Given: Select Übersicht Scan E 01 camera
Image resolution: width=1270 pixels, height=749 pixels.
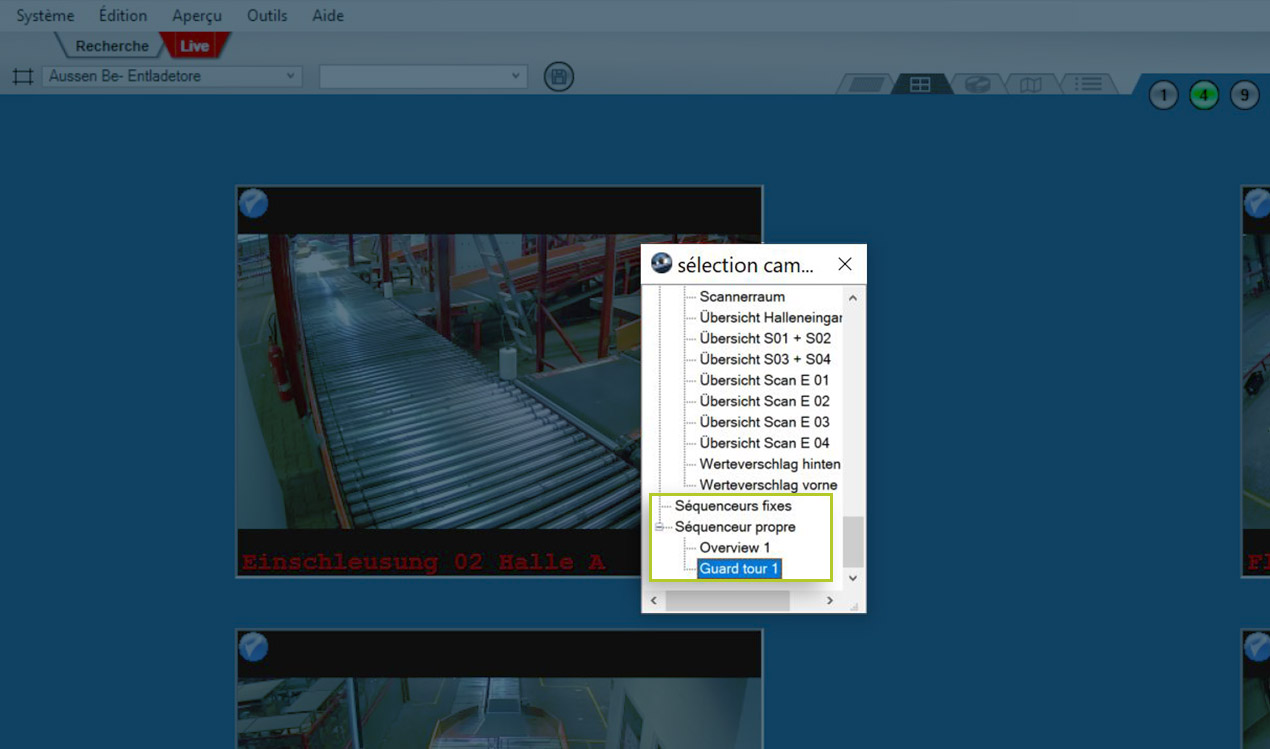Looking at the screenshot, I should [x=764, y=381].
